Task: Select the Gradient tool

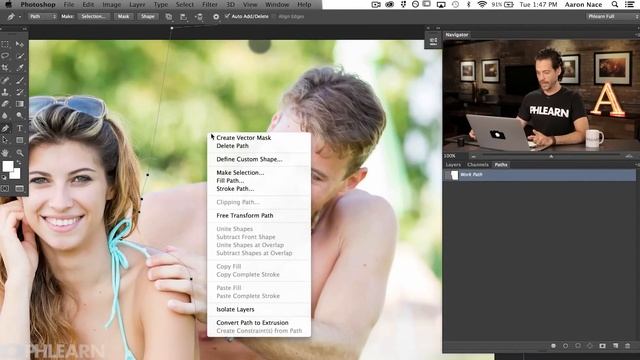Action: point(19,104)
